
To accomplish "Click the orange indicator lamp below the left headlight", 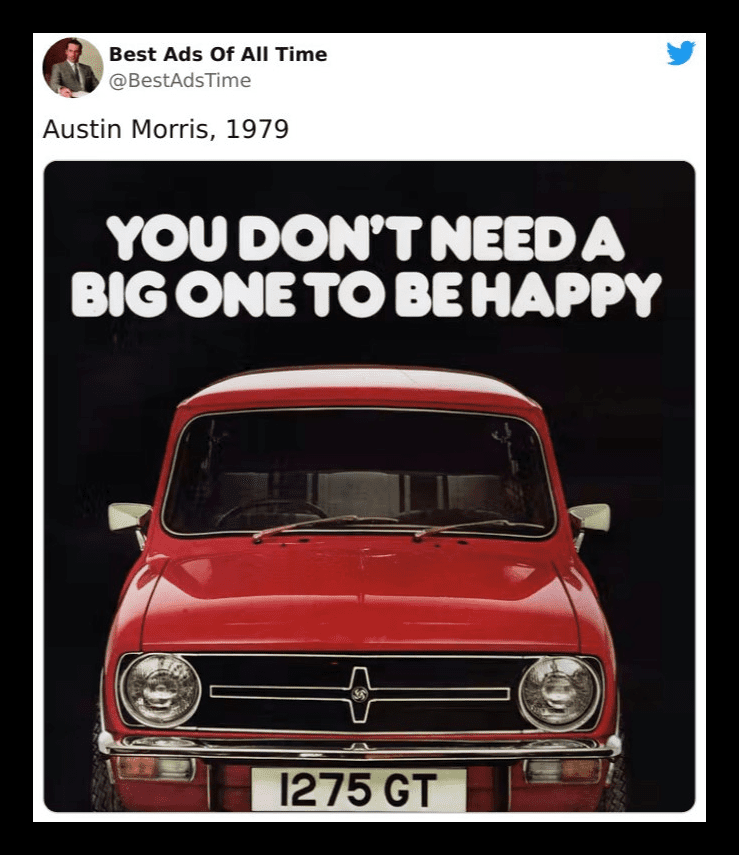I will 155,768.
